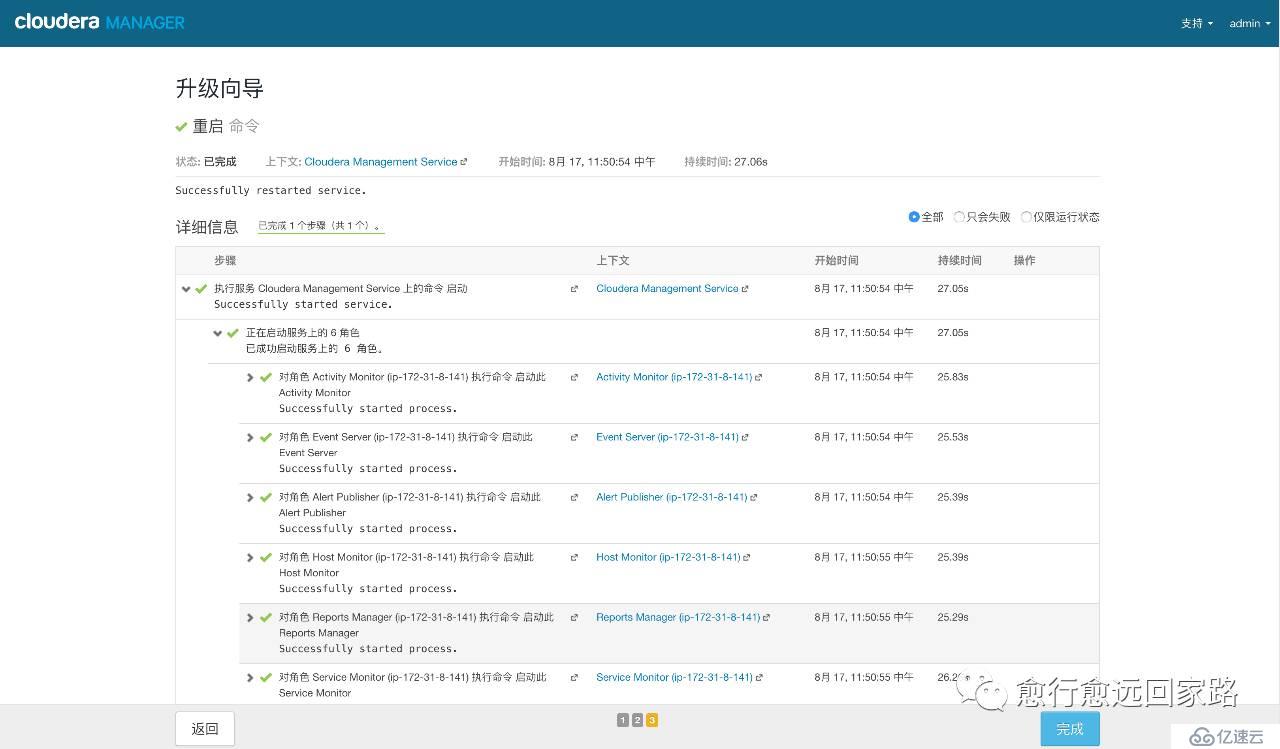Click green check icon beside 重启 命令 title
This screenshot has height=749, width=1280.
pyautogui.click(x=181, y=127)
